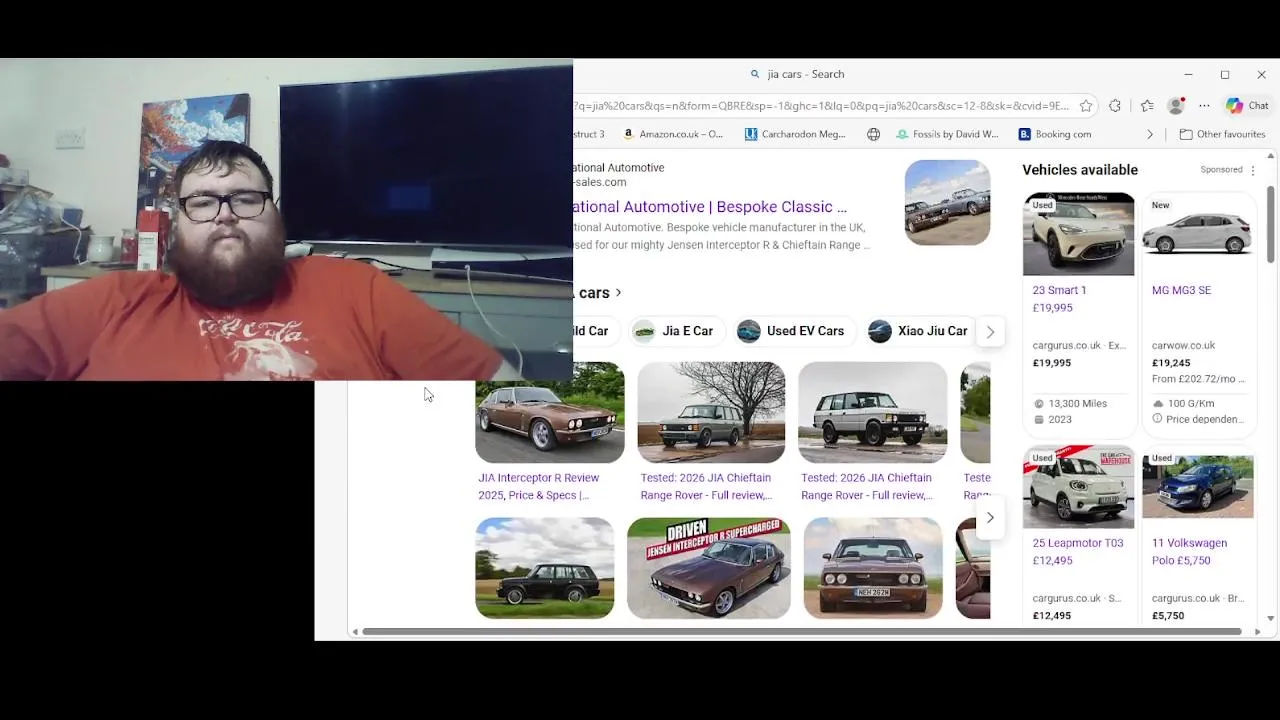Click the horizontal page scrollbar
Viewport: 1280px width, 720px height.
[801, 632]
